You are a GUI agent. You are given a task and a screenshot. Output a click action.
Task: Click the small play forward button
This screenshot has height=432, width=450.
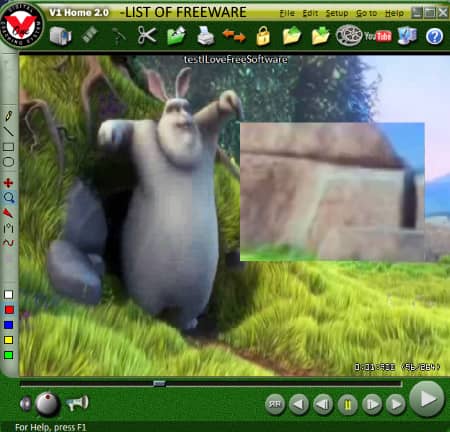click(396, 405)
